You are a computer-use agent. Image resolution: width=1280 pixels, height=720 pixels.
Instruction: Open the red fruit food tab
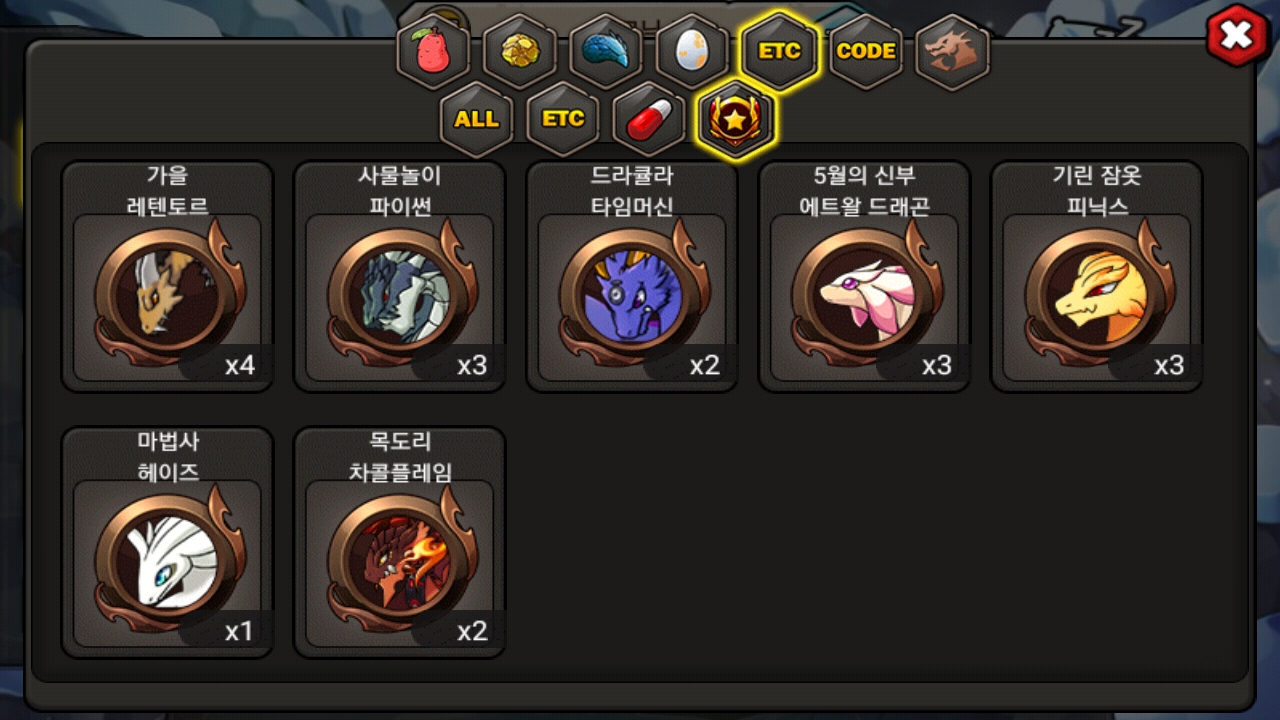click(433, 51)
